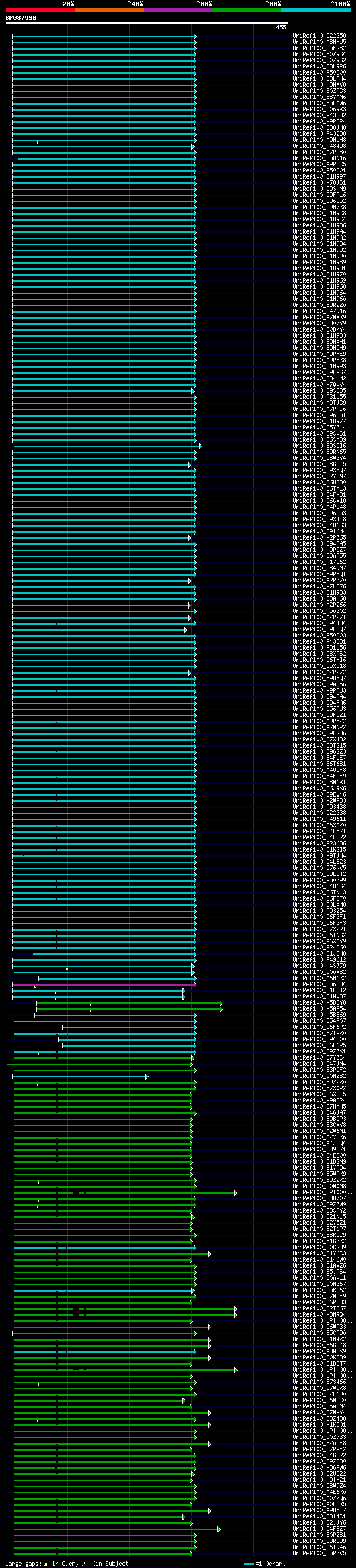Select the UniRef100_Q5EK82 hit label
Viewport: 356px width, 1568px height.
click(319, 48)
